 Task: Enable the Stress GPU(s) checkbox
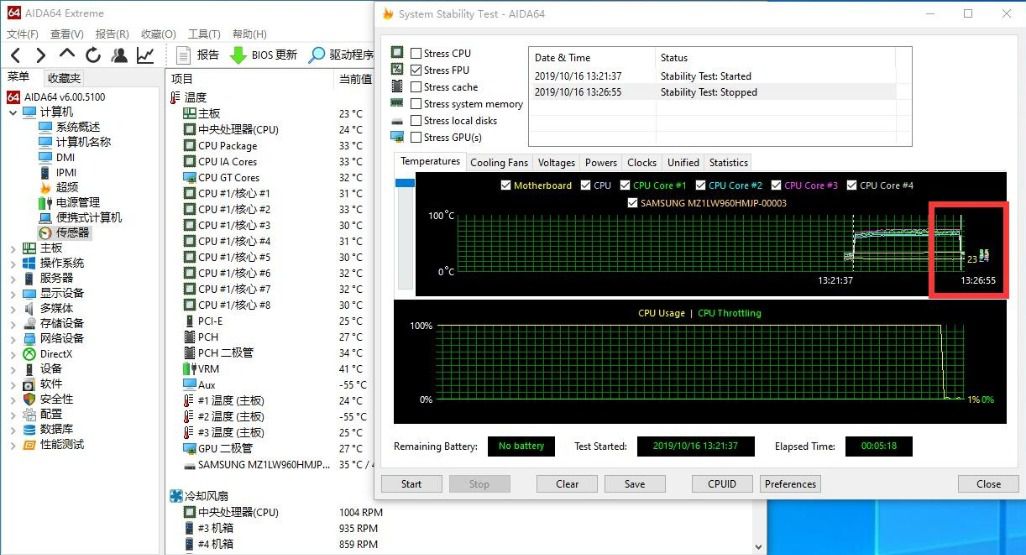coord(416,137)
